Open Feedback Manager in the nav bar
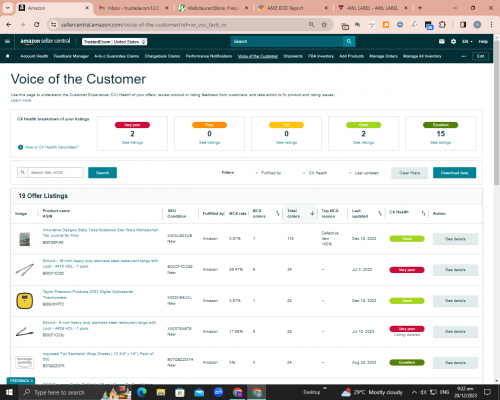This screenshot has height=400, width=500. point(71,56)
